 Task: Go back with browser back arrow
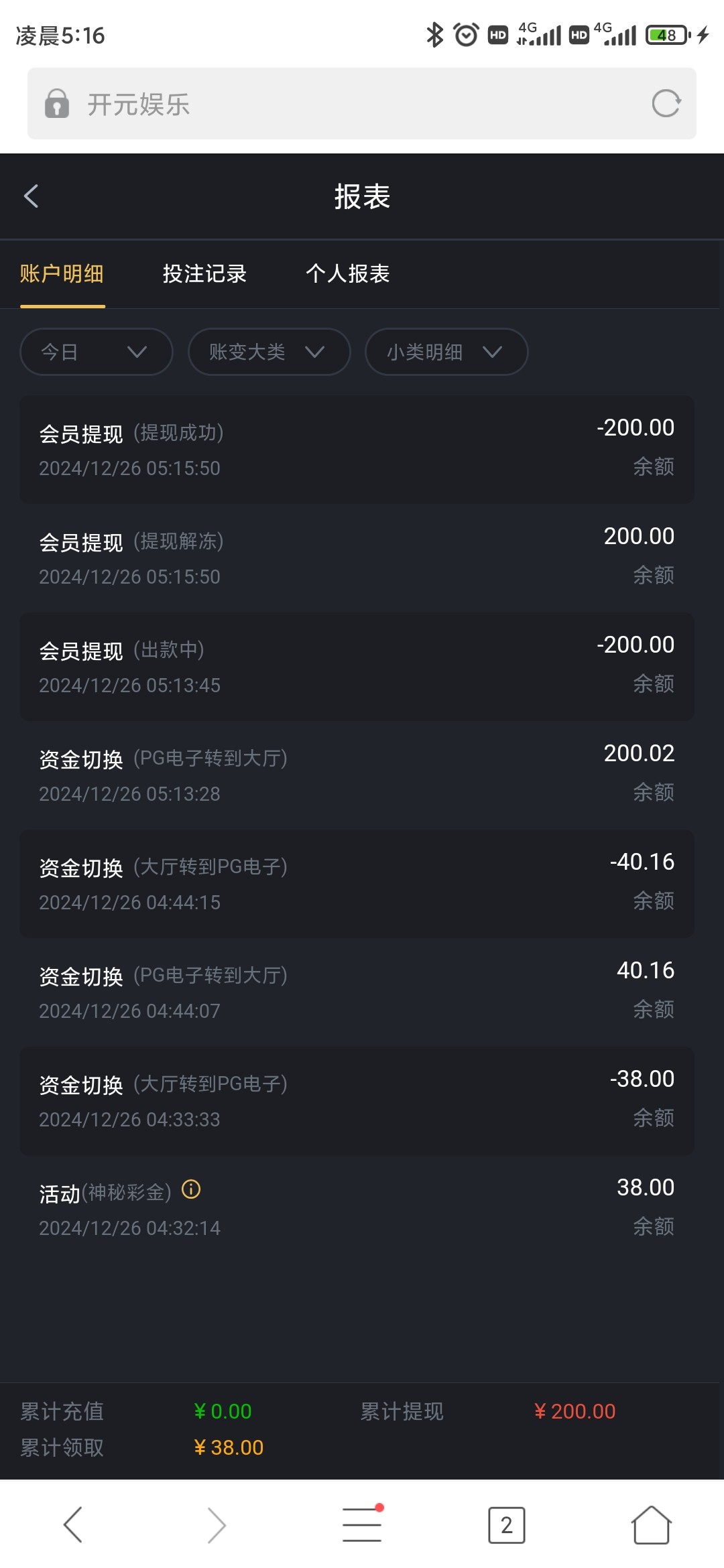[x=72, y=1525]
